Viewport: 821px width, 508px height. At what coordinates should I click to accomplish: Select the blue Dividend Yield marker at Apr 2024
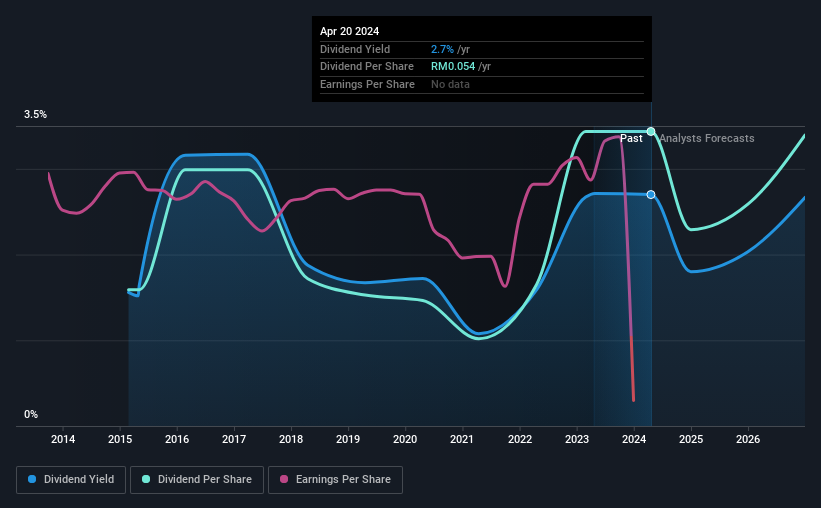tap(651, 195)
